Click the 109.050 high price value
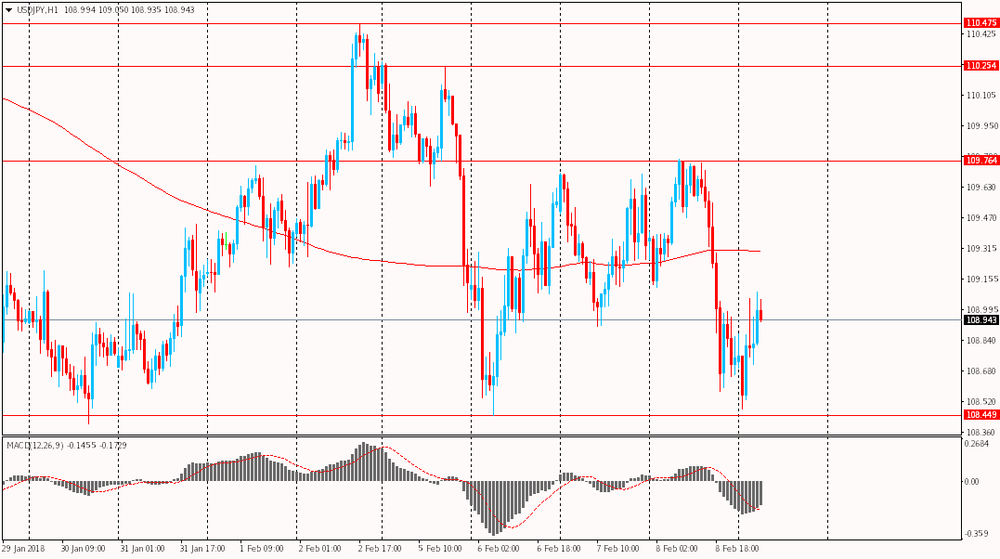 [114, 10]
